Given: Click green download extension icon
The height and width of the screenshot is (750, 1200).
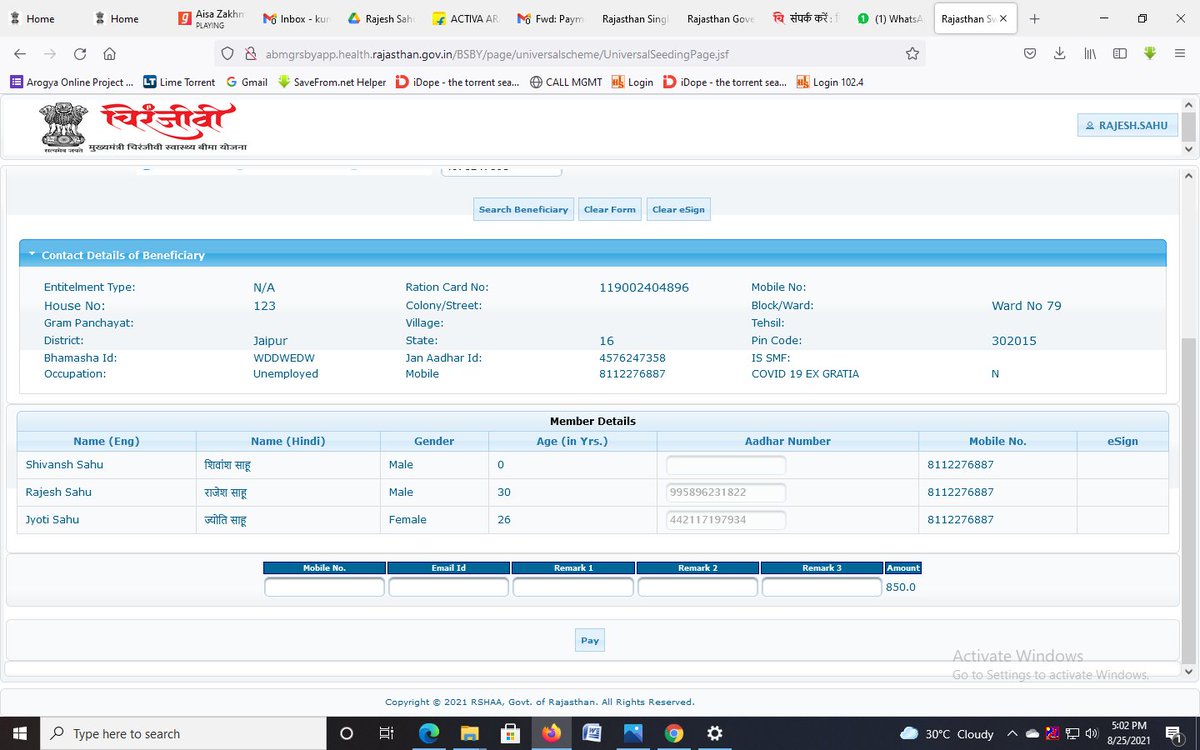Looking at the screenshot, I should click(1150, 54).
